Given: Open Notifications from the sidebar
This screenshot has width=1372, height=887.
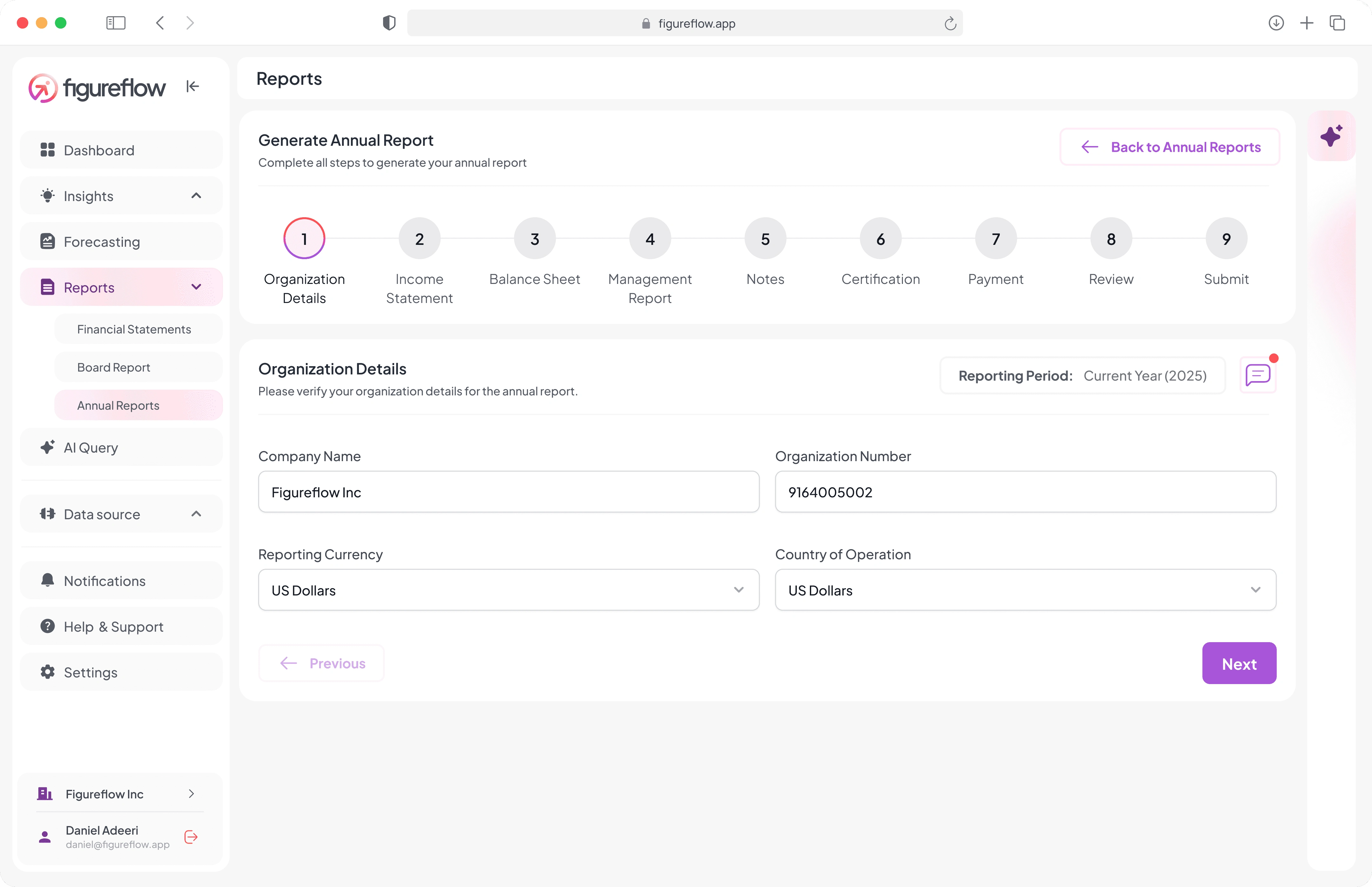Looking at the screenshot, I should (x=122, y=580).
